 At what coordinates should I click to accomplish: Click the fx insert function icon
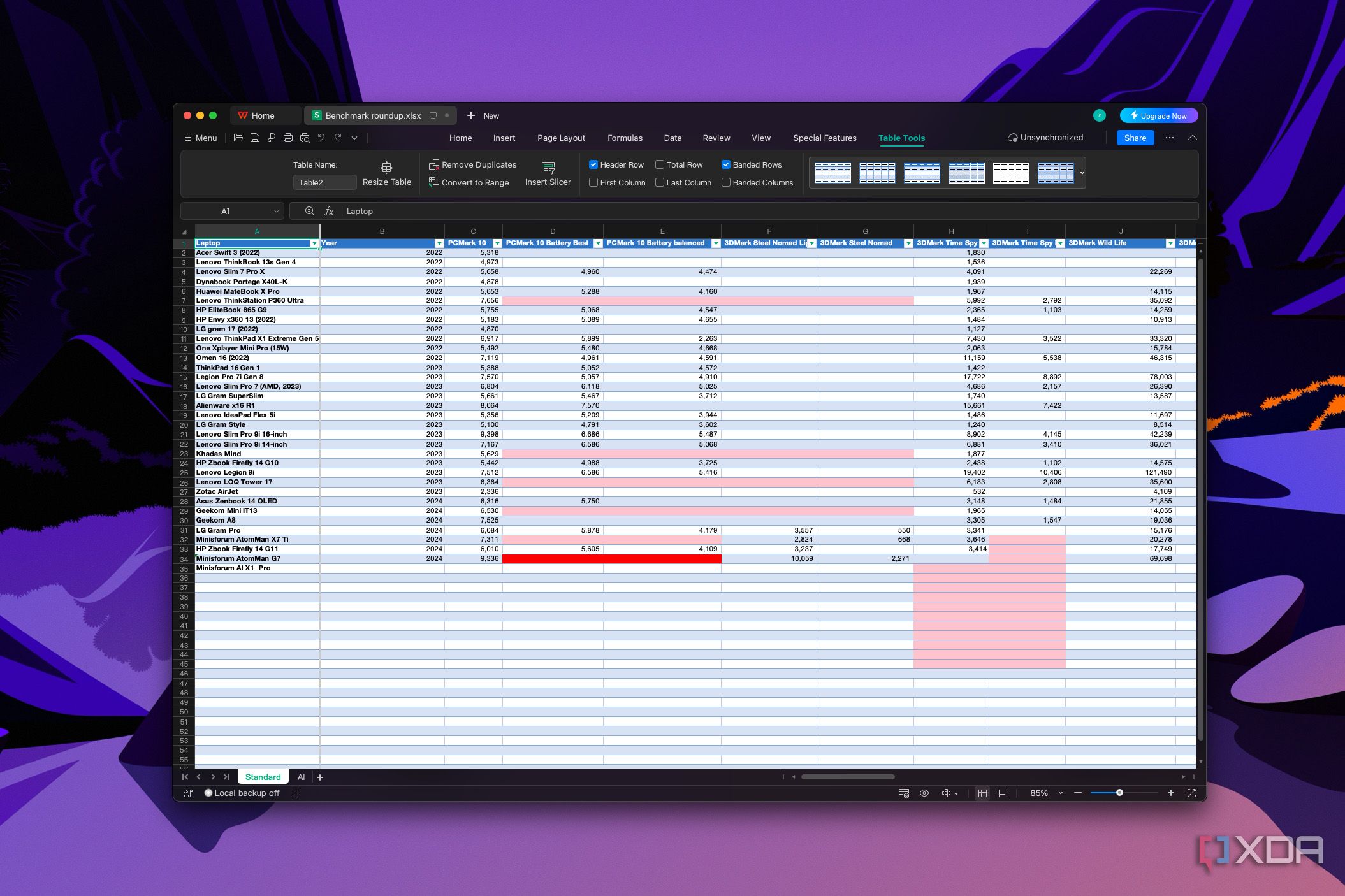pyautogui.click(x=329, y=211)
